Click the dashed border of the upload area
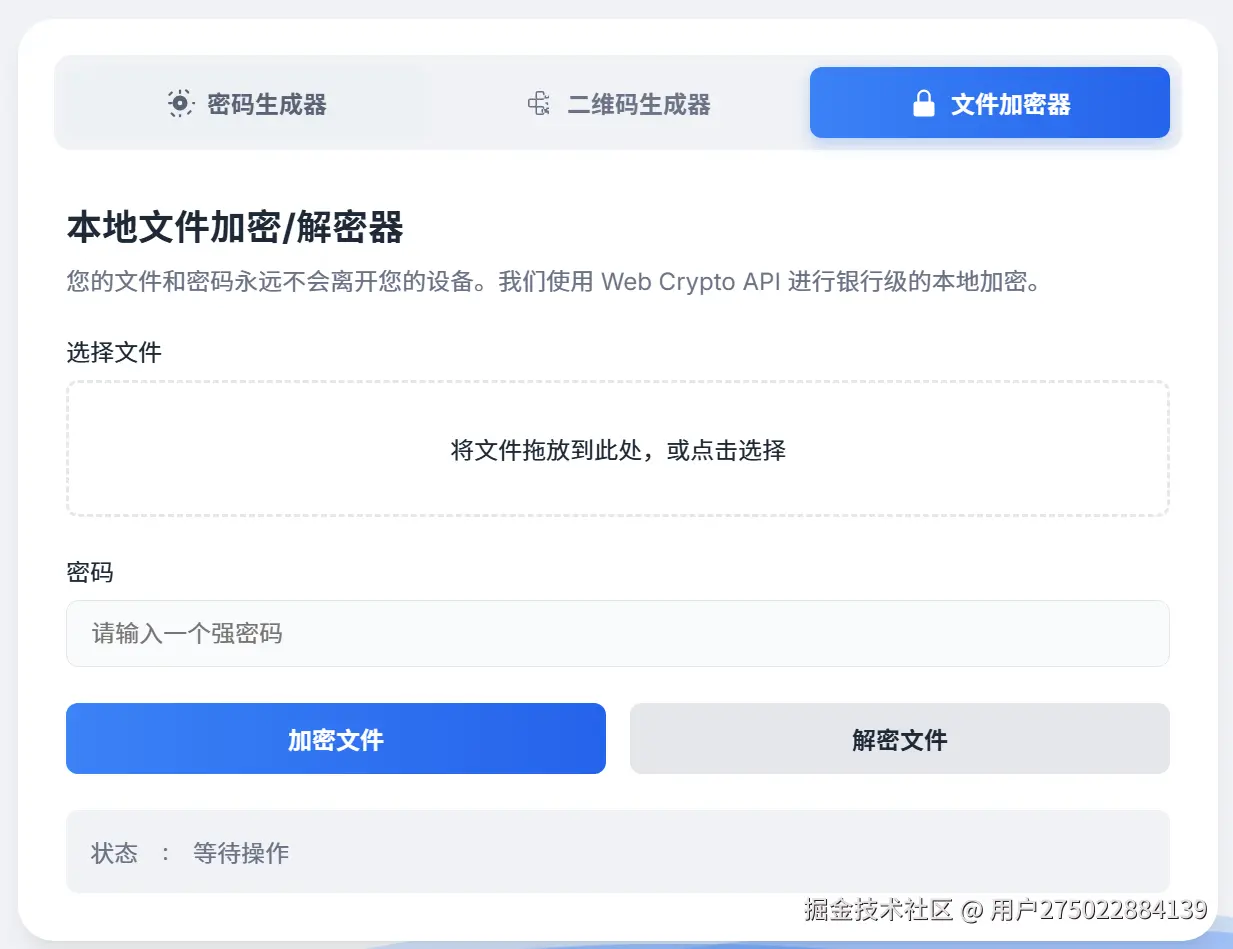This screenshot has width=1233, height=949. (x=617, y=381)
